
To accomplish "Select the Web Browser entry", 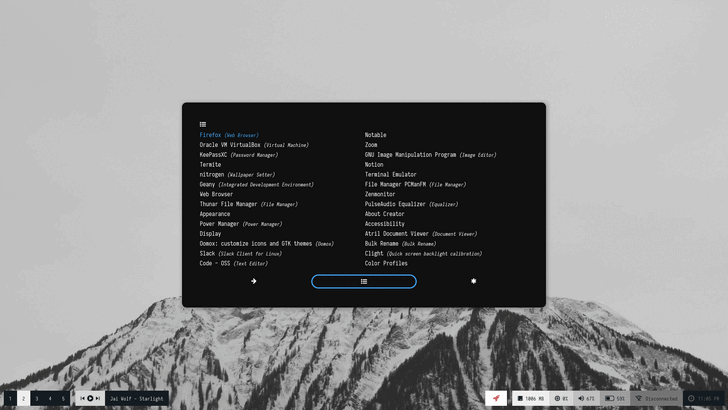I will (x=216, y=194).
